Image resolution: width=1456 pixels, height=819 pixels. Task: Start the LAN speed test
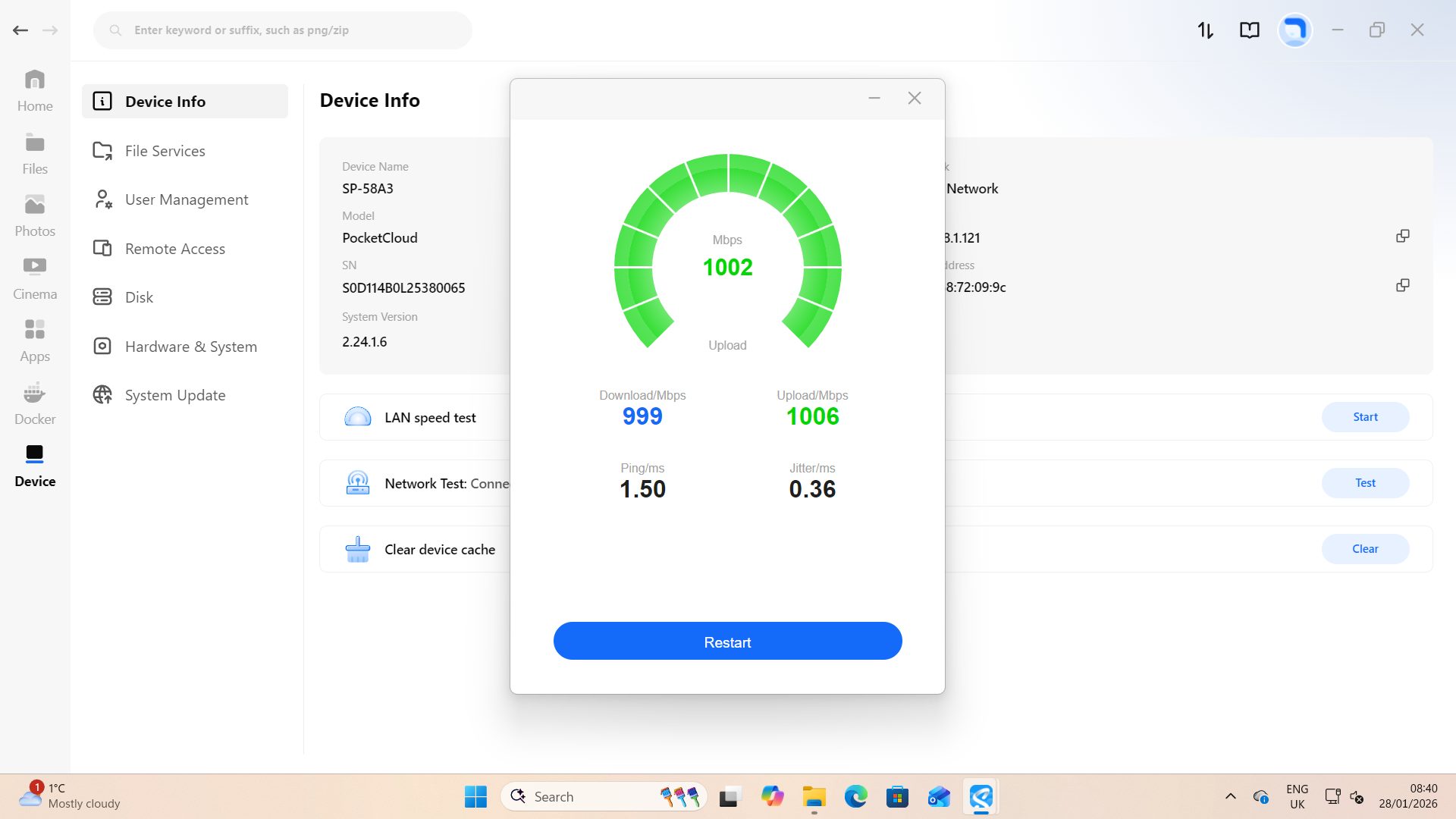[1365, 416]
